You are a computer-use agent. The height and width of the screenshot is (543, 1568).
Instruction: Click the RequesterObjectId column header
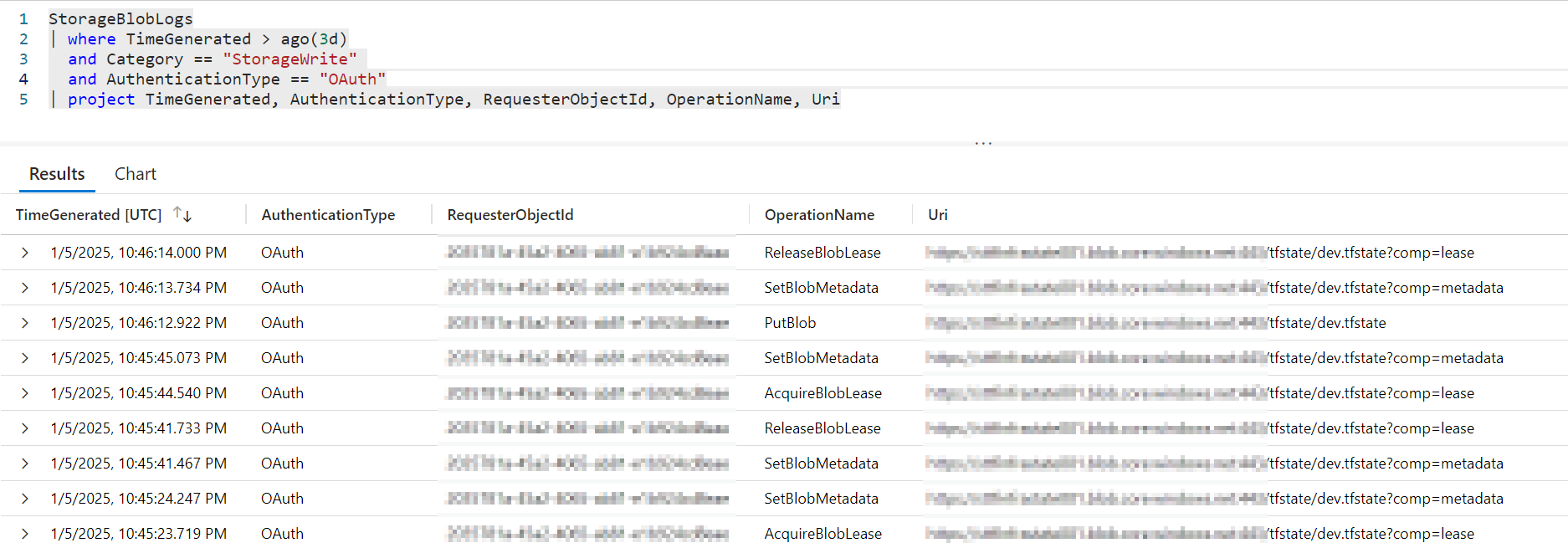[510, 215]
